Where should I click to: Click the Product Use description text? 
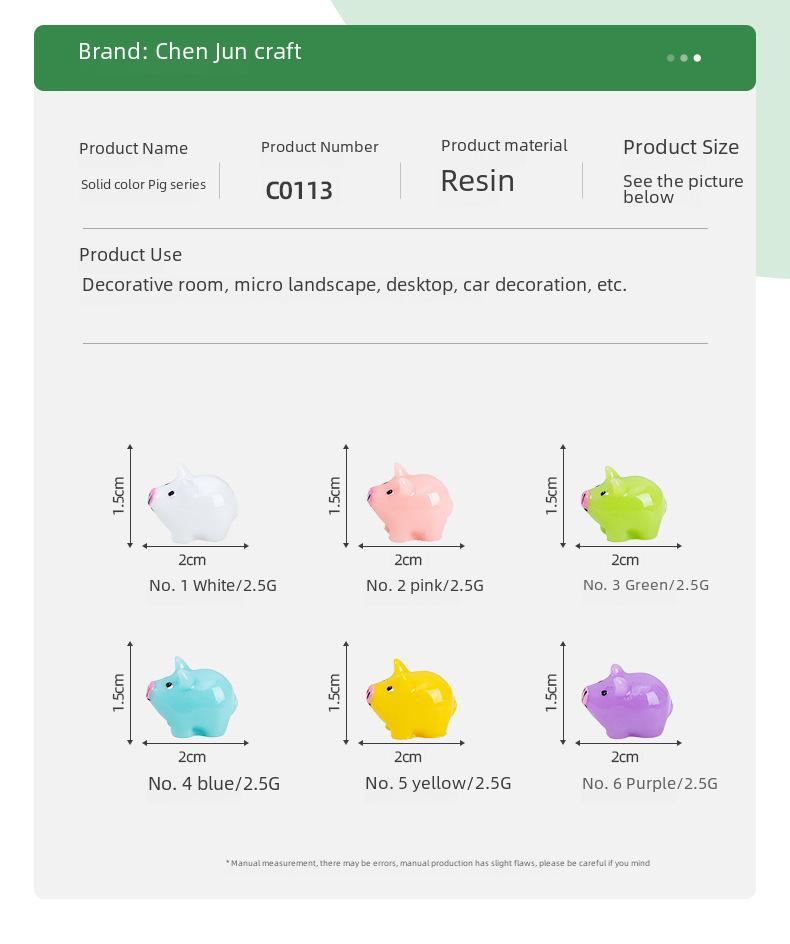pyautogui.click(x=354, y=284)
